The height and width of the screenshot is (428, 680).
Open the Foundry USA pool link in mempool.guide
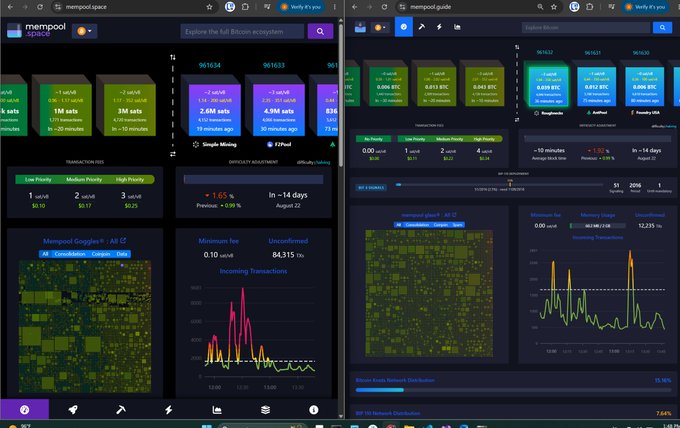(645, 113)
